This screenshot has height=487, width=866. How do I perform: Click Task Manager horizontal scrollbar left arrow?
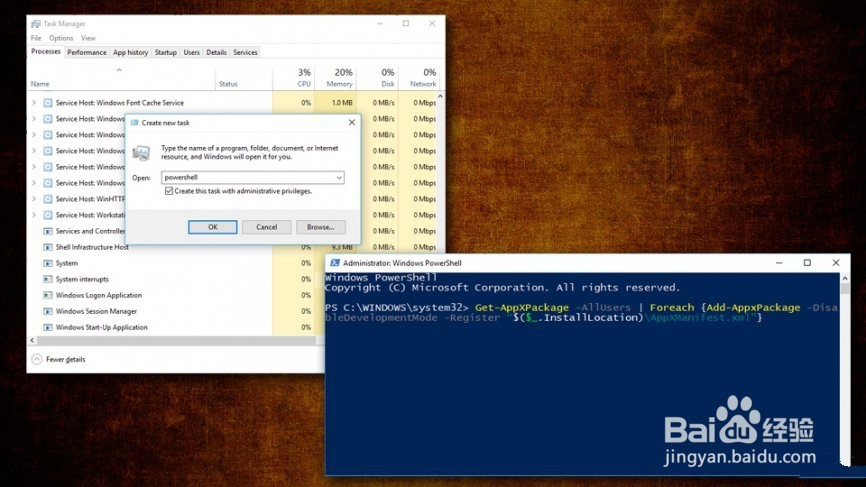32,340
